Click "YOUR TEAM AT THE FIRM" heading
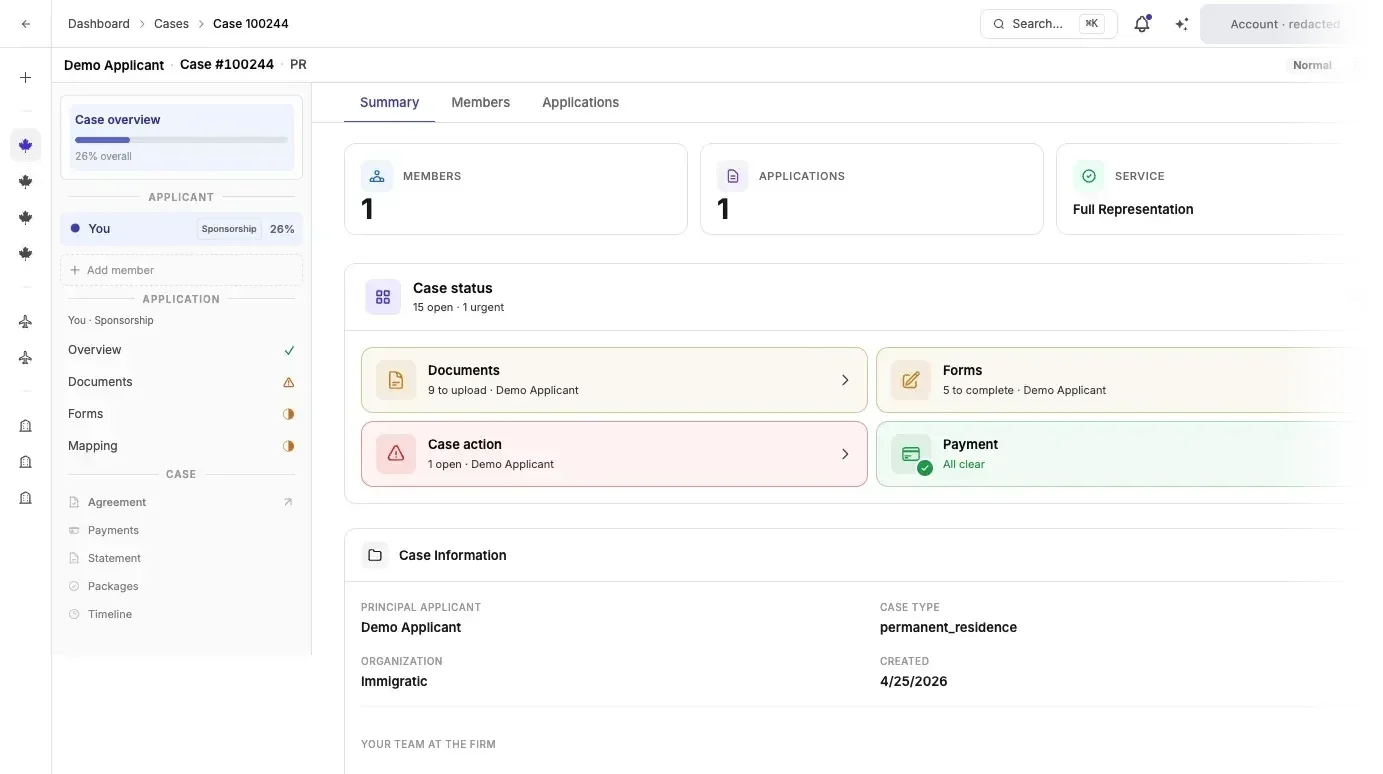 point(428,744)
